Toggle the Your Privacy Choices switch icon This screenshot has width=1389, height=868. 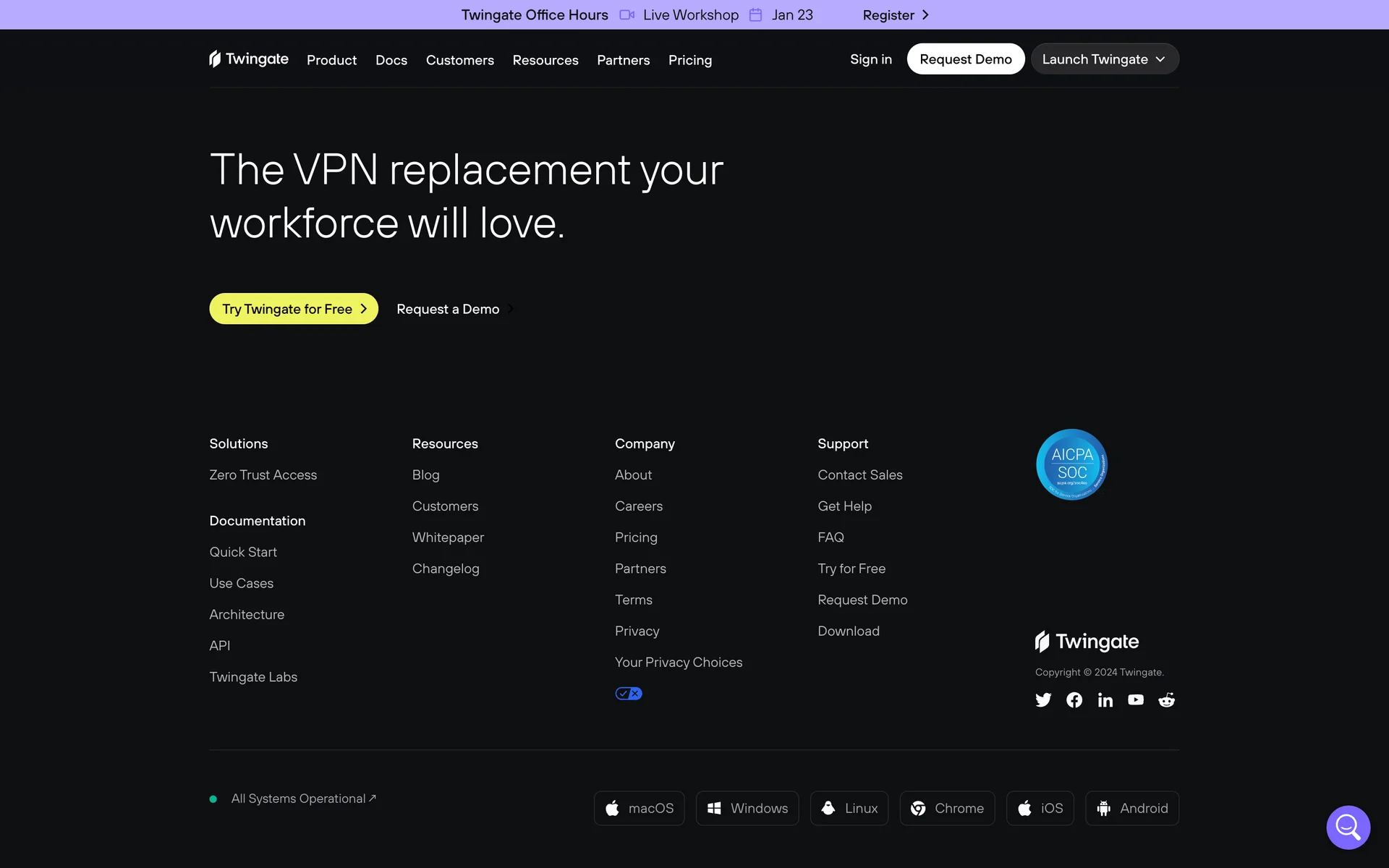pos(628,693)
